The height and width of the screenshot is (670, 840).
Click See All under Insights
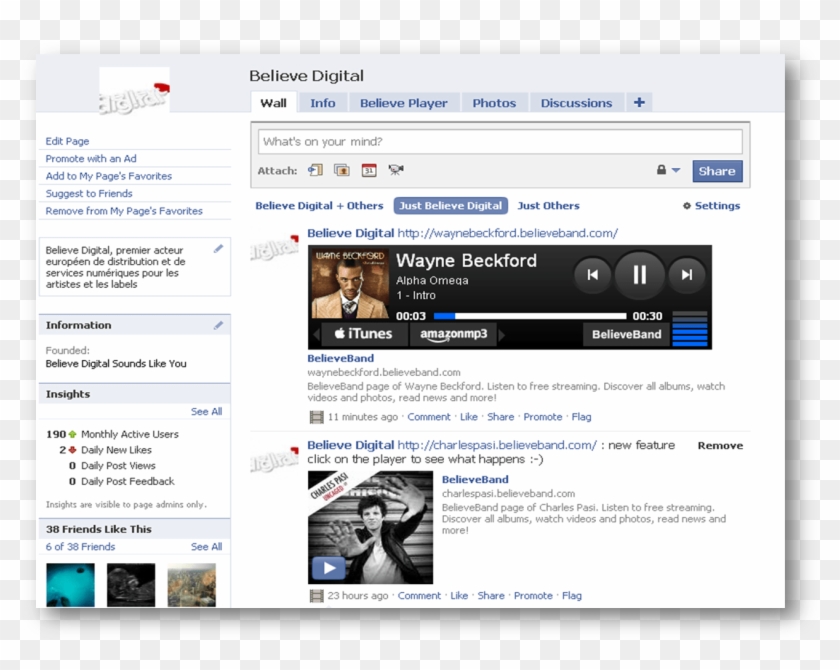(x=206, y=411)
